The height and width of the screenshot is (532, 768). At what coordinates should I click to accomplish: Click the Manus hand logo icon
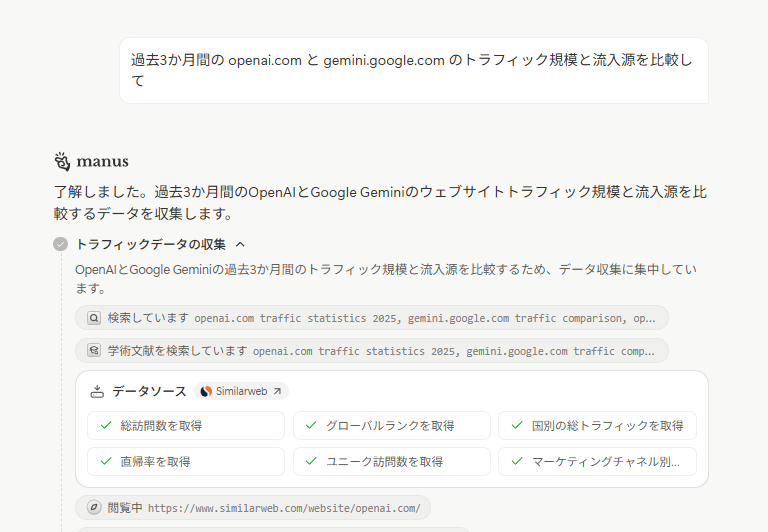point(62,161)
